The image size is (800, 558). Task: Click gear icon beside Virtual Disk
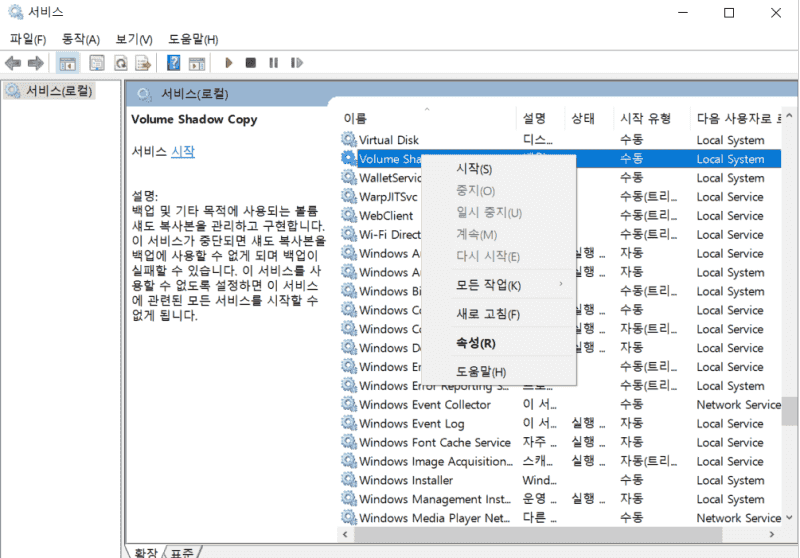tap(349, 139)
